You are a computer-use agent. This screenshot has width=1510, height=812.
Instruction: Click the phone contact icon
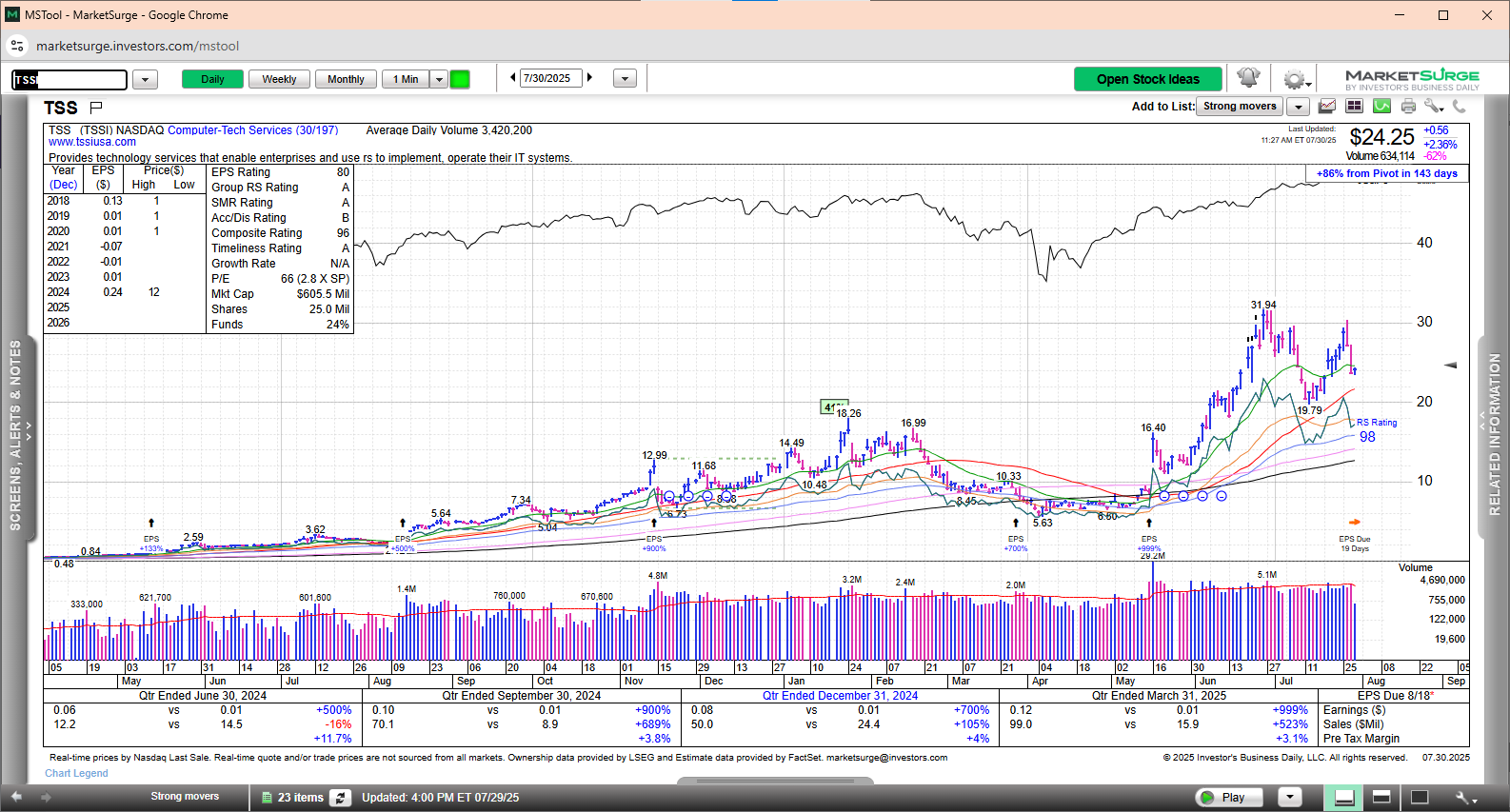pos(1459,107)
